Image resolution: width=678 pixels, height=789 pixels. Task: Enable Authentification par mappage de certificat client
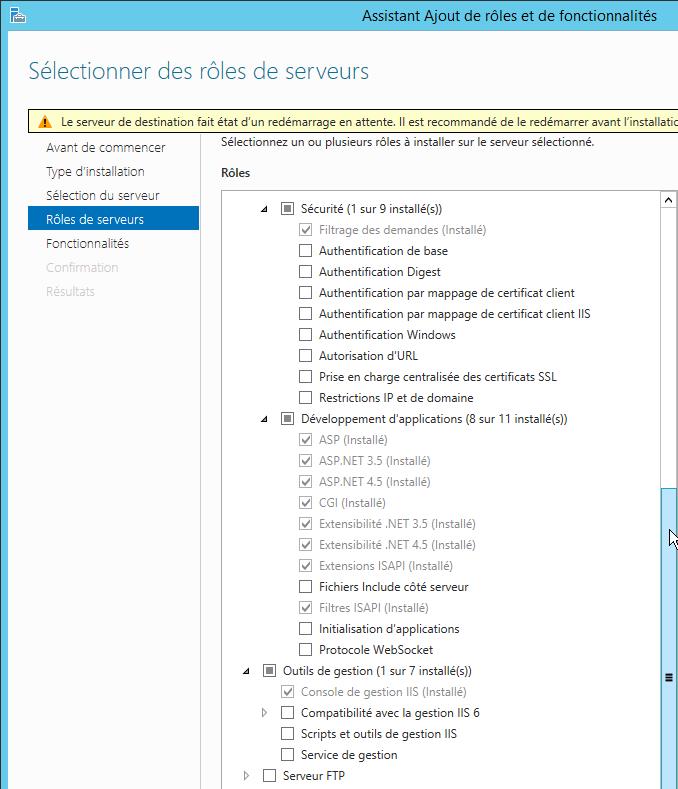305,293
